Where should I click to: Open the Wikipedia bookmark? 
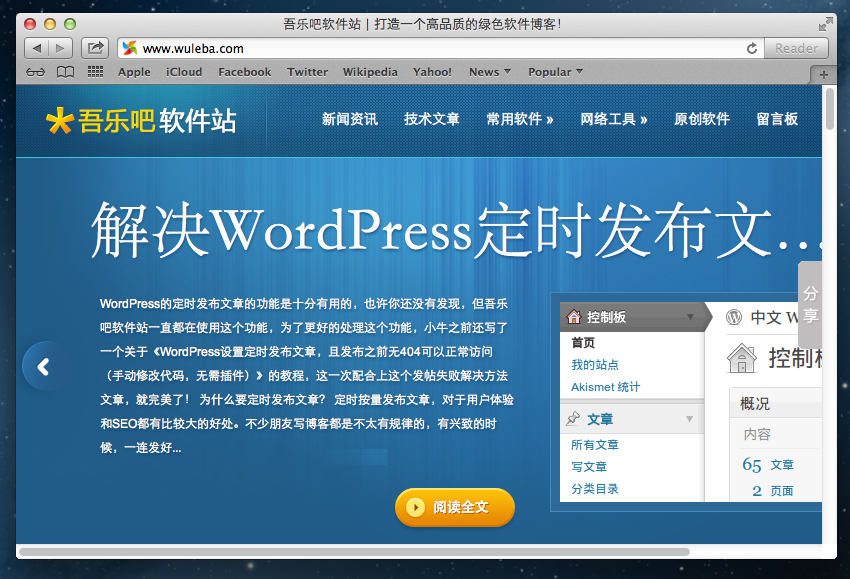coord(370,72)
